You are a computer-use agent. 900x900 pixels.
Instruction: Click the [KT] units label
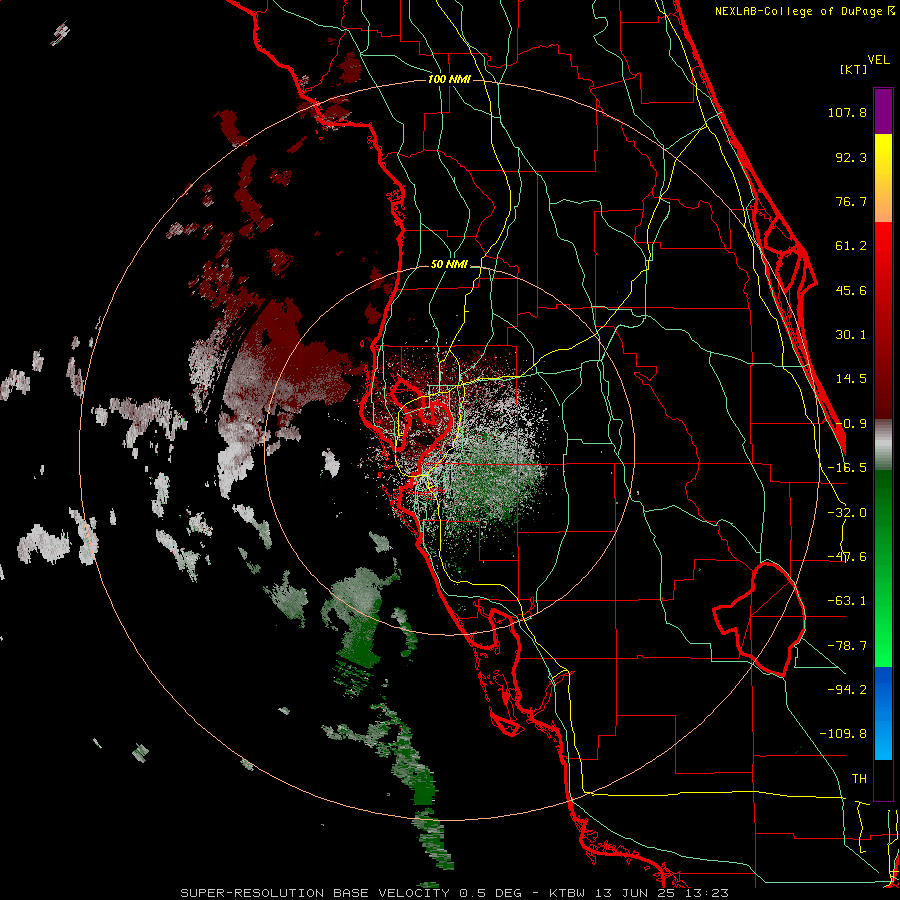tap(854, 69)
